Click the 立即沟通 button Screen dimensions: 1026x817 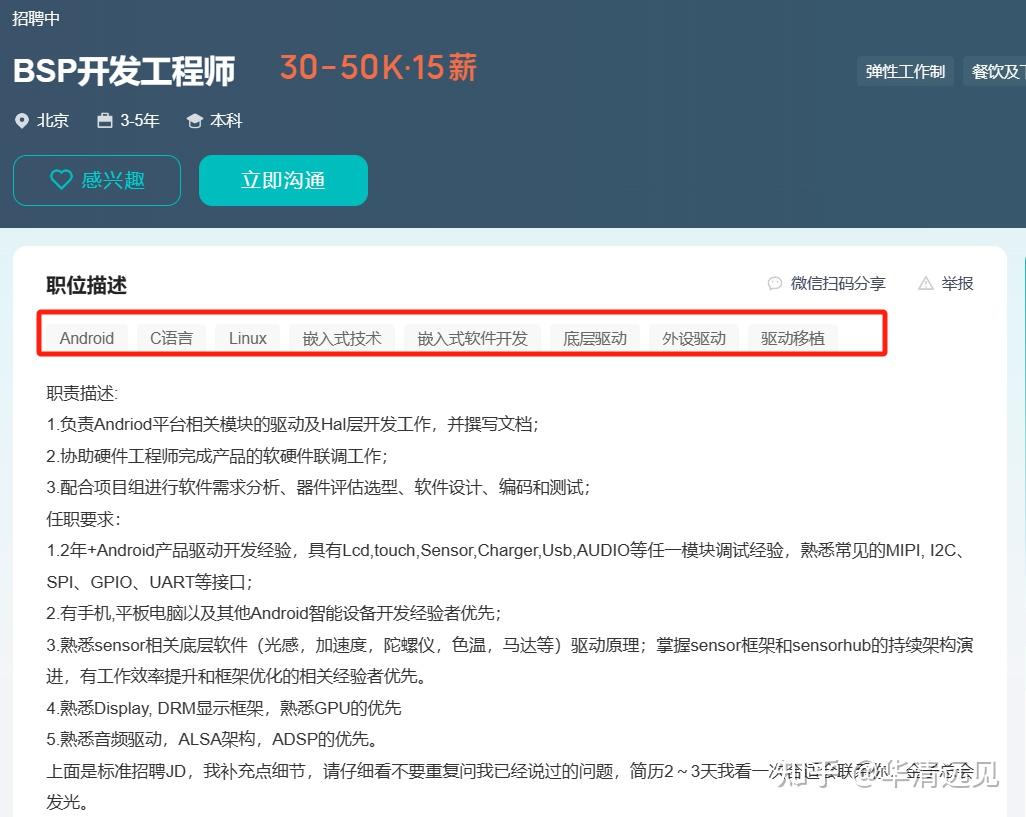pyautogui.click(x=283, y=181)
